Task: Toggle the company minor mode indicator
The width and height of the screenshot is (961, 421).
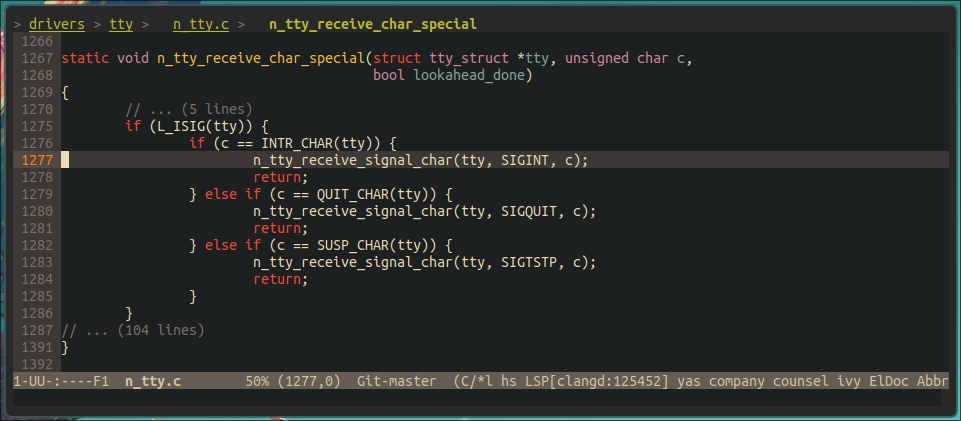Action: pyautogui.click(x=737, y=381)
